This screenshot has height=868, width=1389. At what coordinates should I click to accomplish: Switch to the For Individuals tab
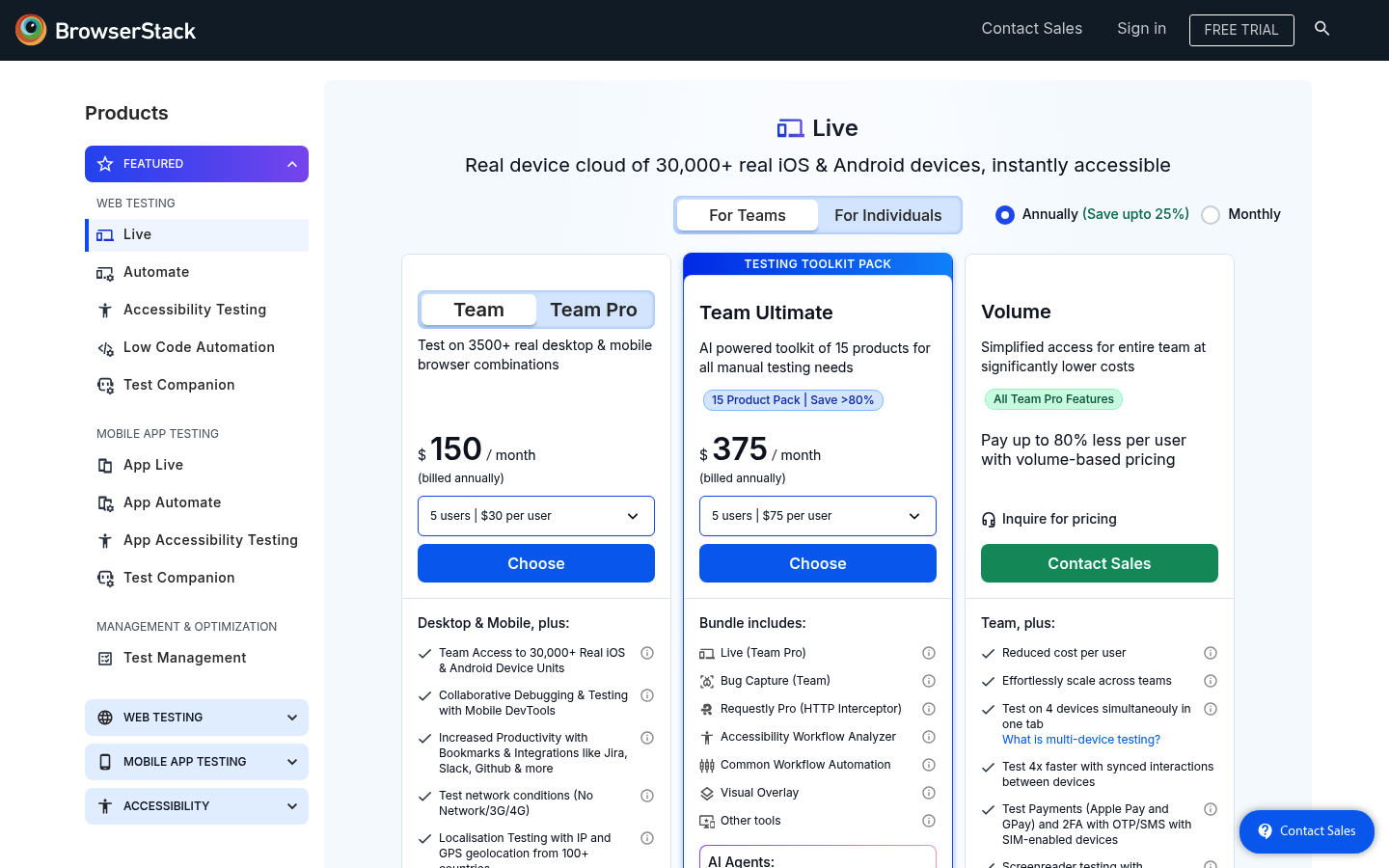pyautogui.click(x=888, y=215)
